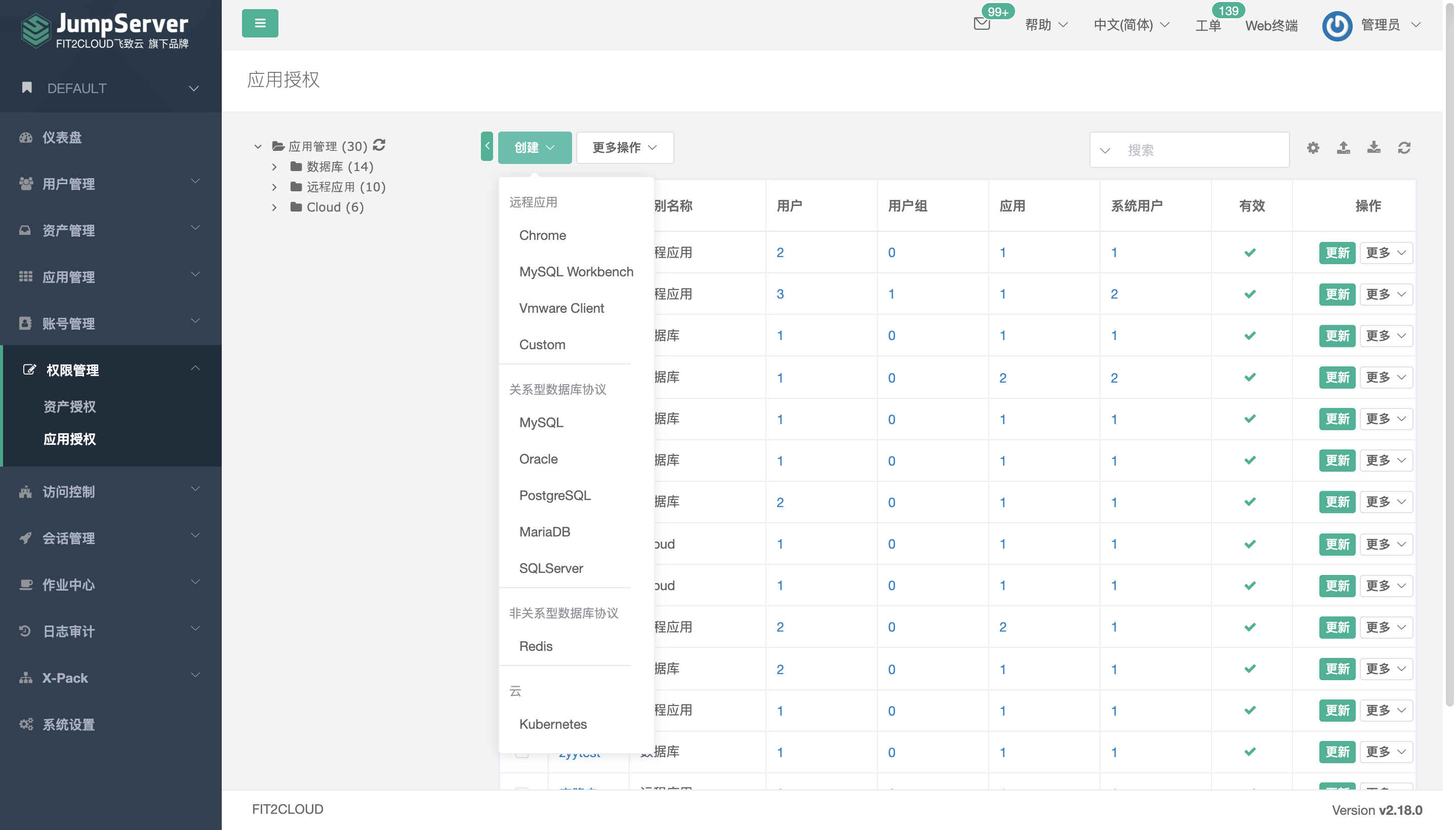This screenshot has width=1456, height=830.
Task: Click the upload import icon
Action: (x=1343, y=148)
